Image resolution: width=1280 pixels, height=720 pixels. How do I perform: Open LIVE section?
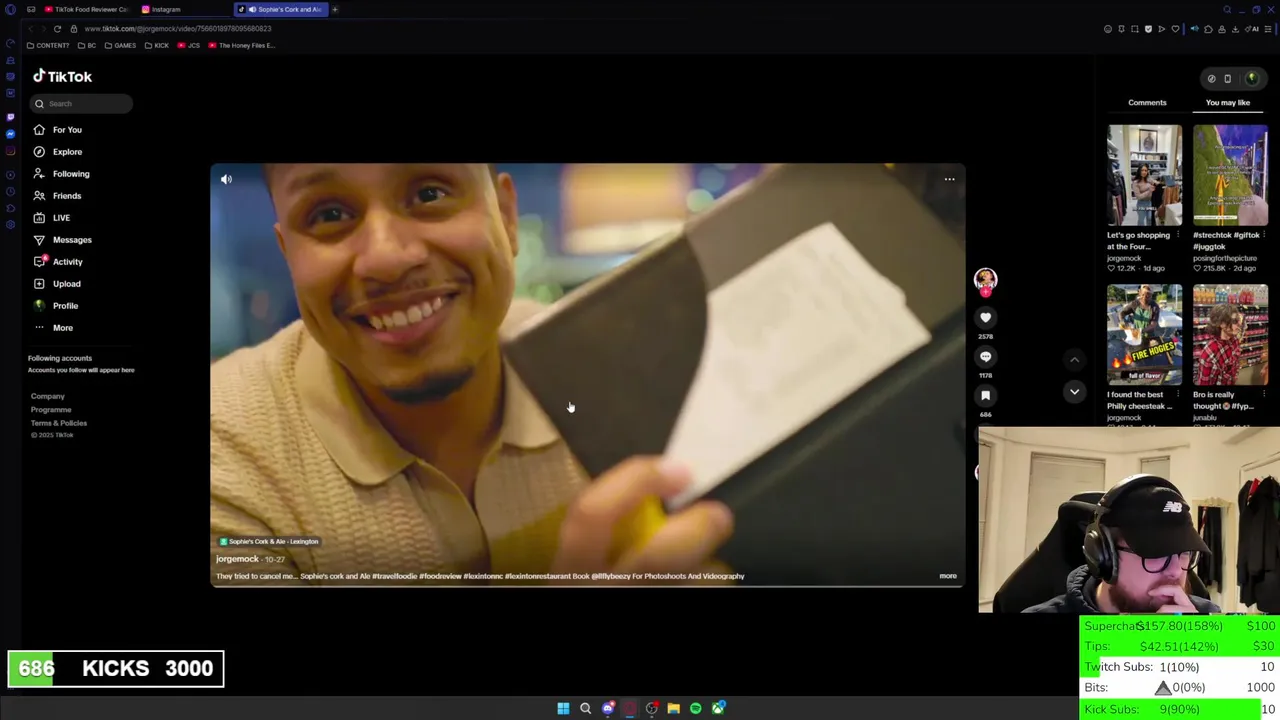(x=52, y=218)
